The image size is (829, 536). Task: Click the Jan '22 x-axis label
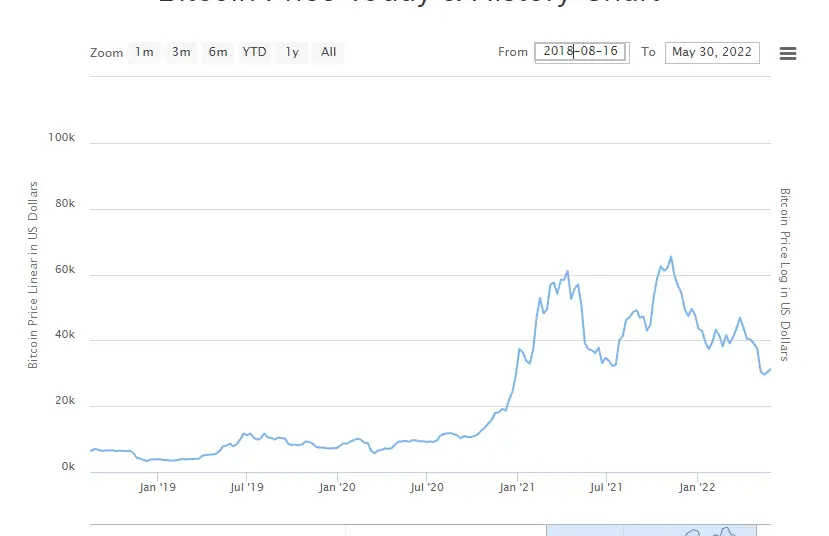[697, 487]
